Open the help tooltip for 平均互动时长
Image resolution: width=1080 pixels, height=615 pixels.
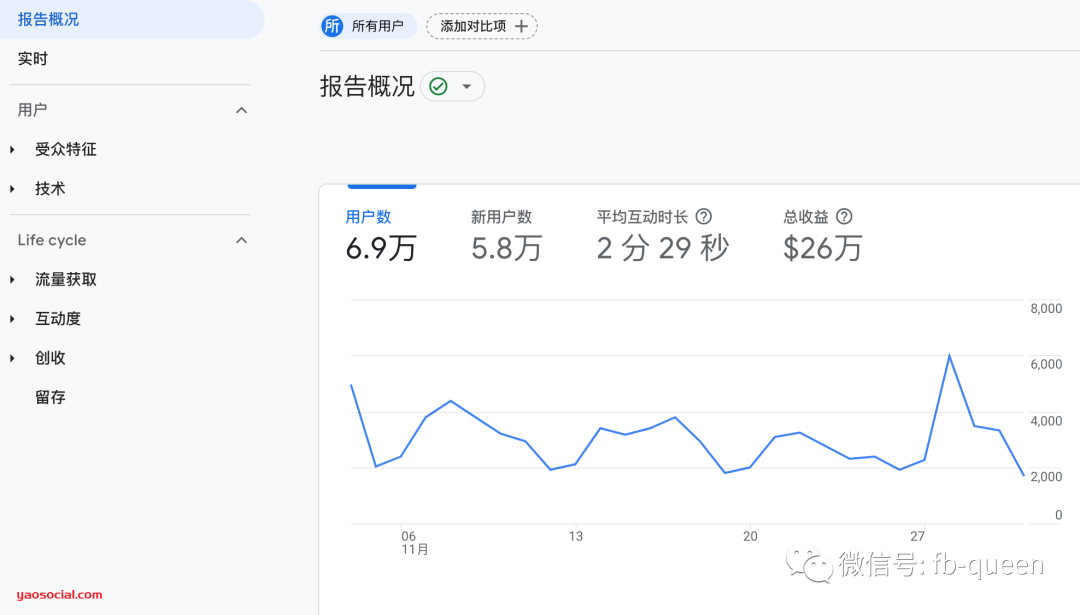[x=704, y=216]
